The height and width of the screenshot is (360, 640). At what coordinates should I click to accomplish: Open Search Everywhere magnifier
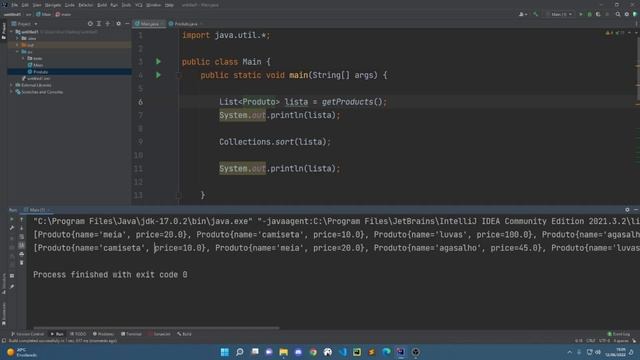(618, 14)
